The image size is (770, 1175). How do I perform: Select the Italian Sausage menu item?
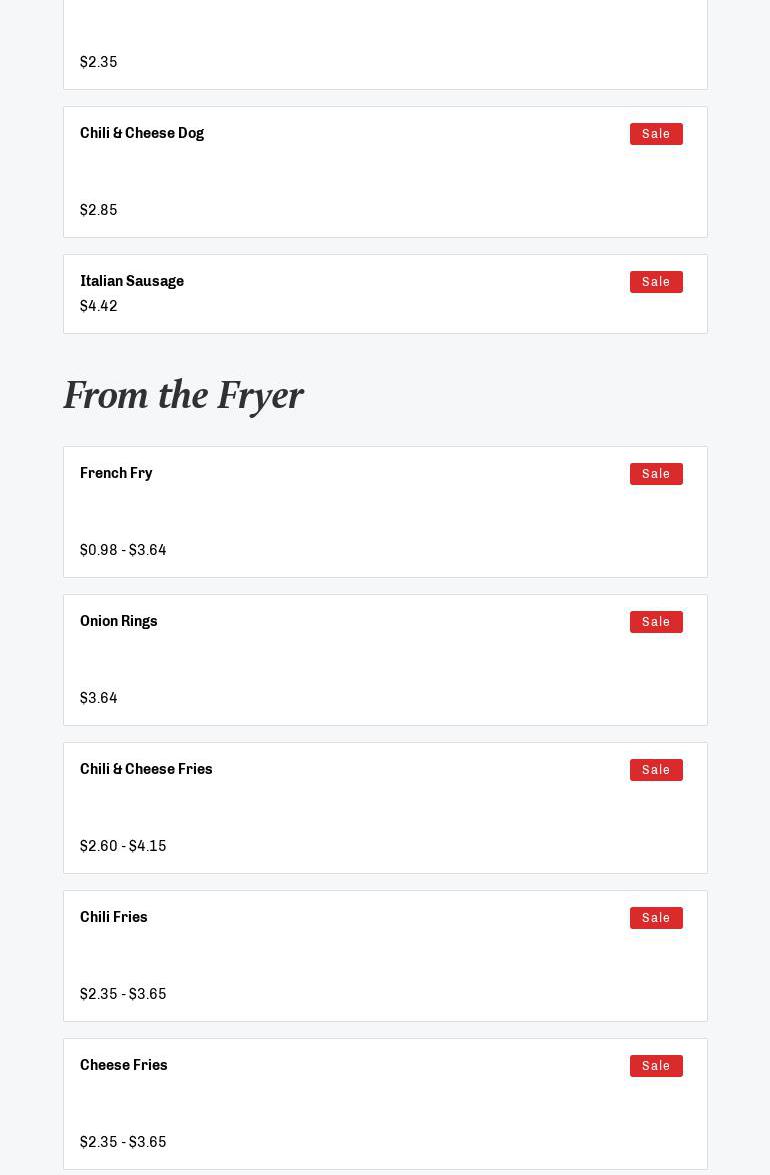132,281
